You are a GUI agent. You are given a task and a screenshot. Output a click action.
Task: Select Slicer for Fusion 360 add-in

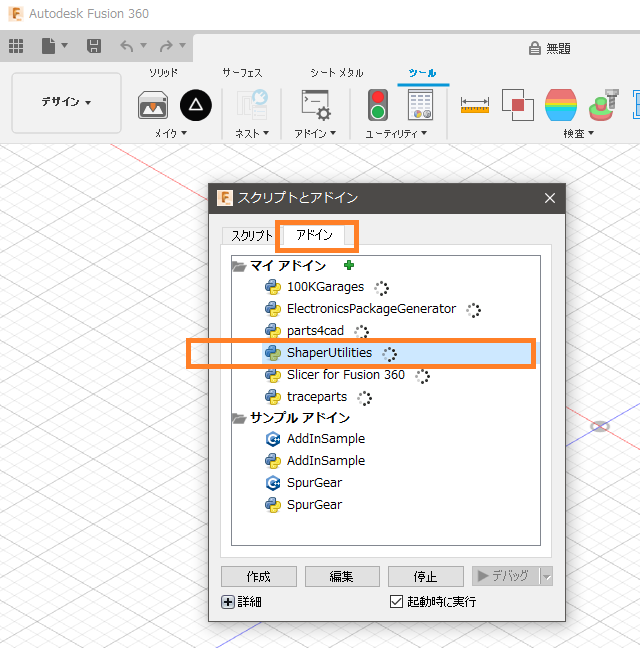tap(346, 374)
